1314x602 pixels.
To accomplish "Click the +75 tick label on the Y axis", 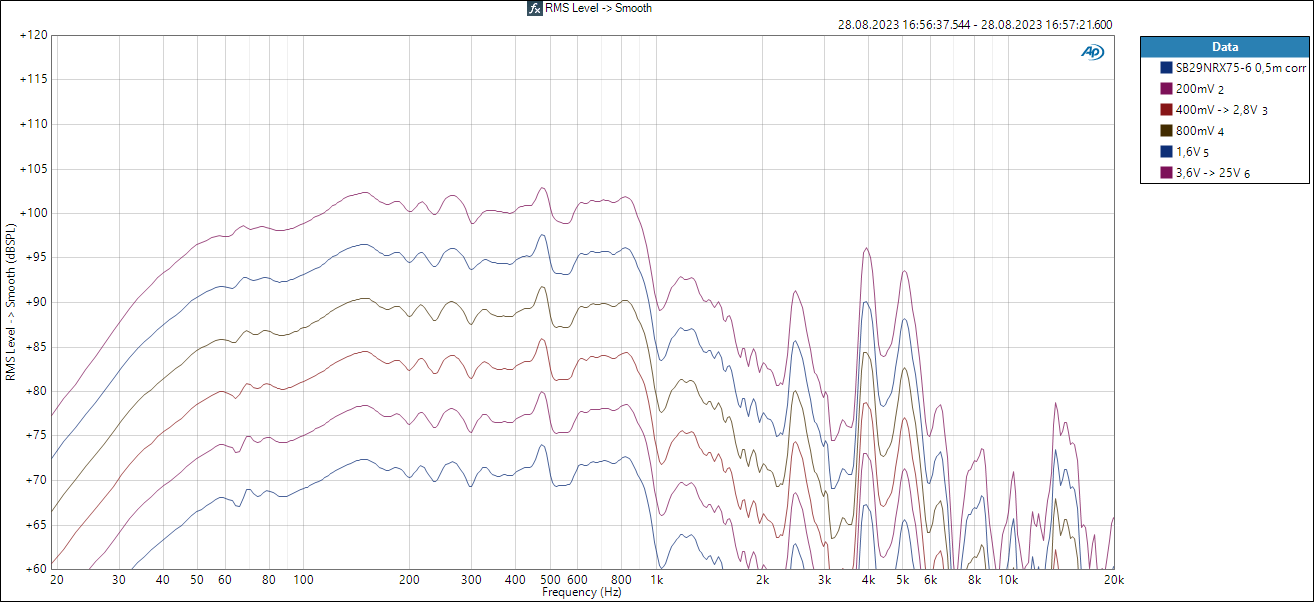I will pos(36,435).
